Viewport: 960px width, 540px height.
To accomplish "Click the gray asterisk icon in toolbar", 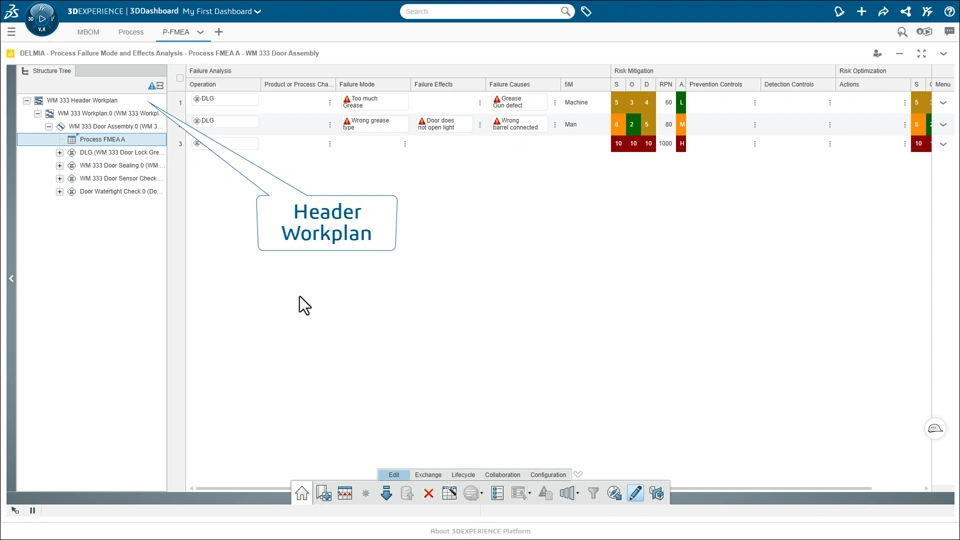I will tap(366, 493).
